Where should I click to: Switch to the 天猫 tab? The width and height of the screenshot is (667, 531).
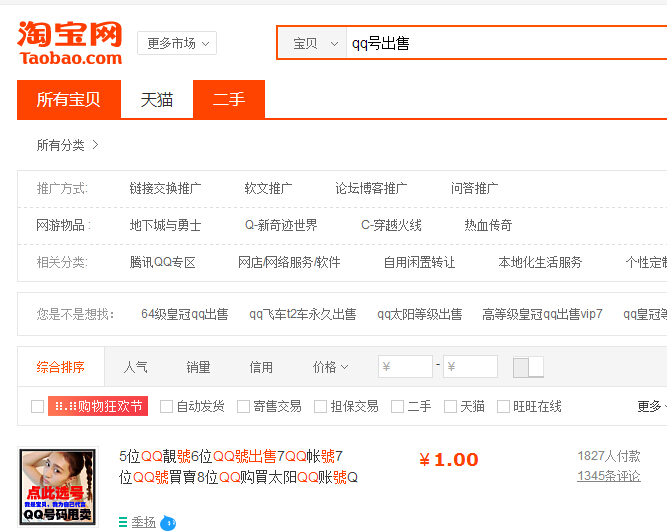pyautogui.click(x=157, y=100)
